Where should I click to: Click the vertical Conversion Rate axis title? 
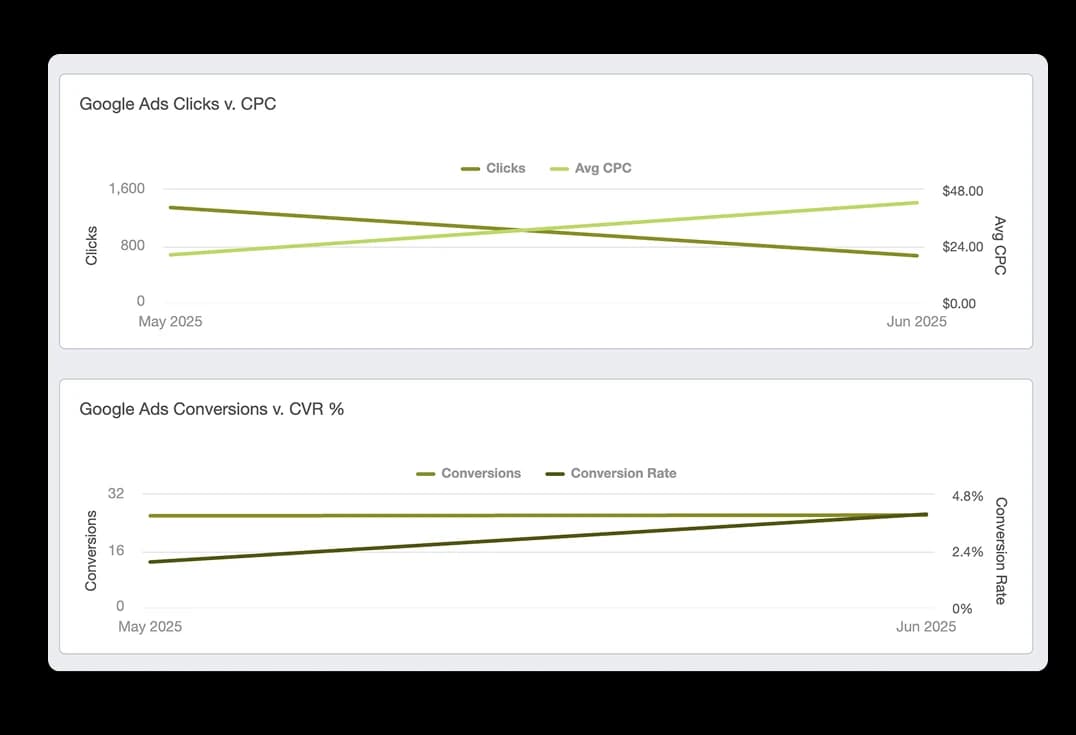(x=1000, y=551)
